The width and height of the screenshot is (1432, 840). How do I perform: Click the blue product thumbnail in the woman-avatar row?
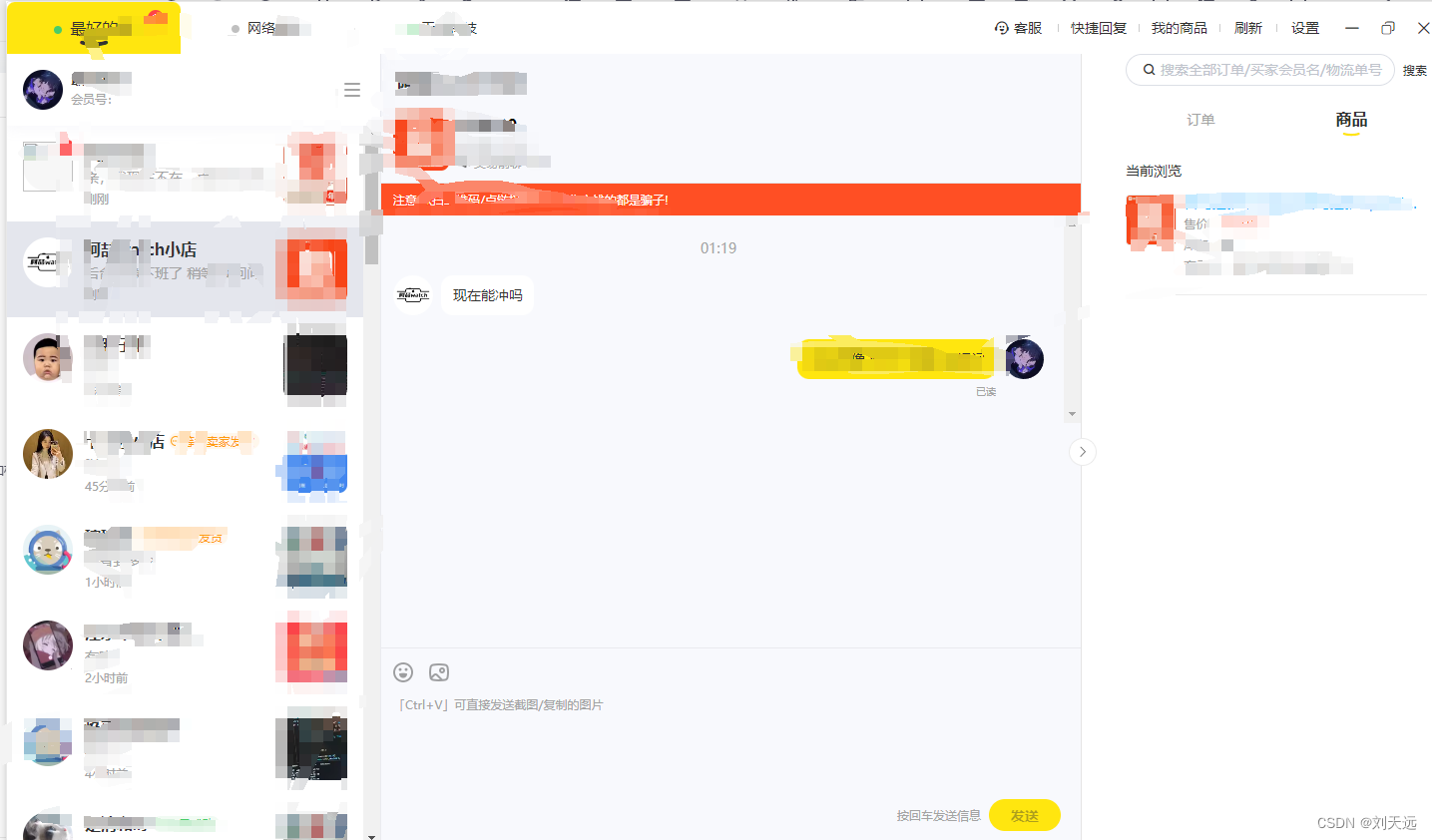tap(317, 463)
